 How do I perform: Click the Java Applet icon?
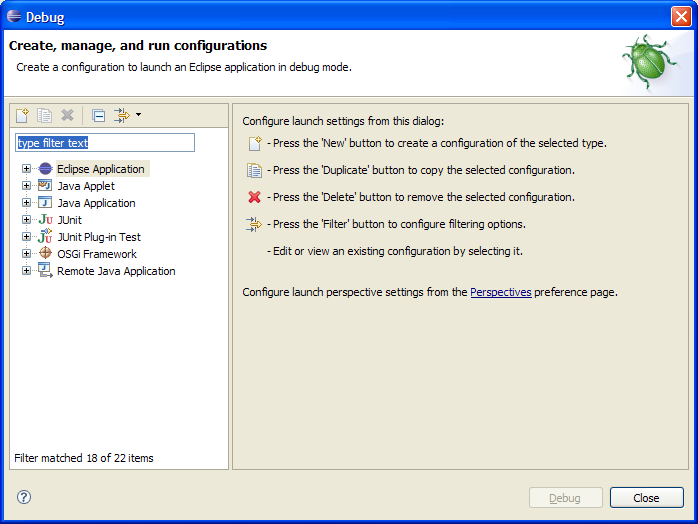click(45, 185)
